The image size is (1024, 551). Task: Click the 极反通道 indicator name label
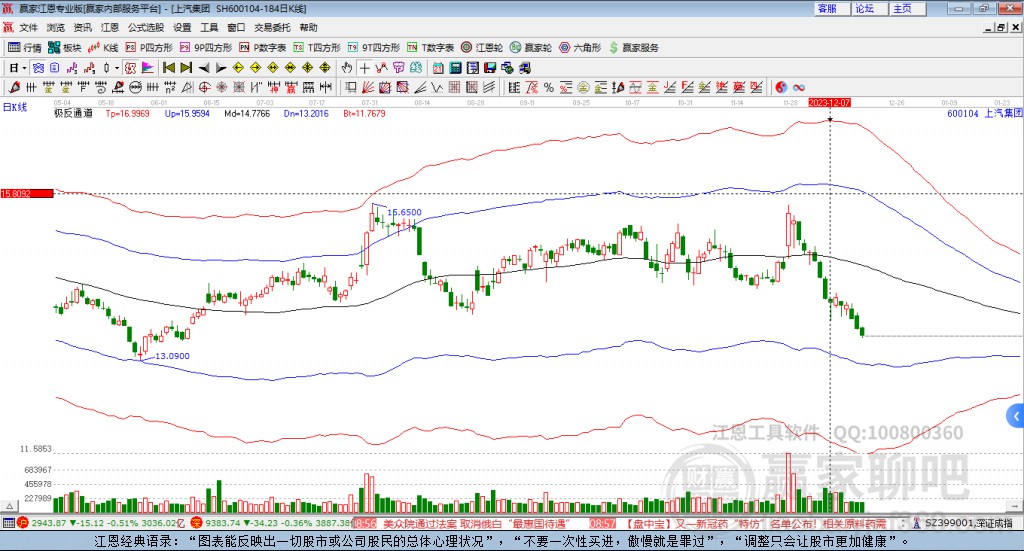pyautogui.click(x=73, y=114)
